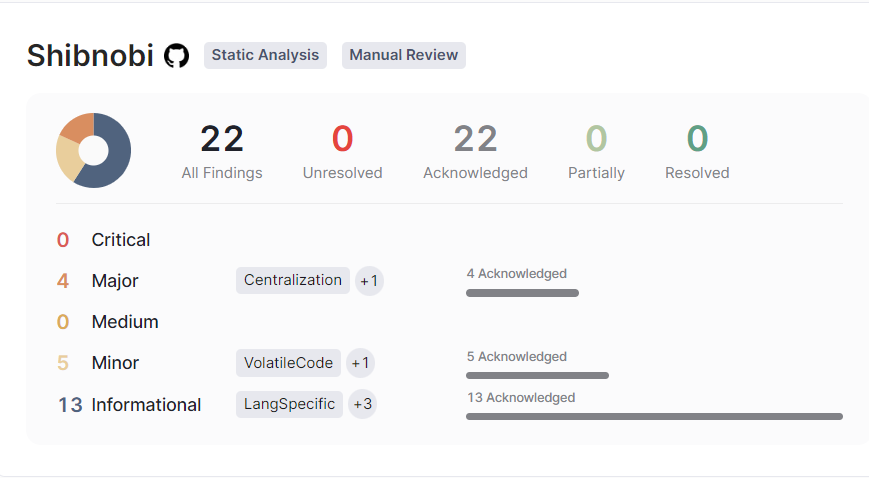Viewport: 869px width, 478px height.
Task: Click the Centralization category tag
Action: (x=293, y=281)
